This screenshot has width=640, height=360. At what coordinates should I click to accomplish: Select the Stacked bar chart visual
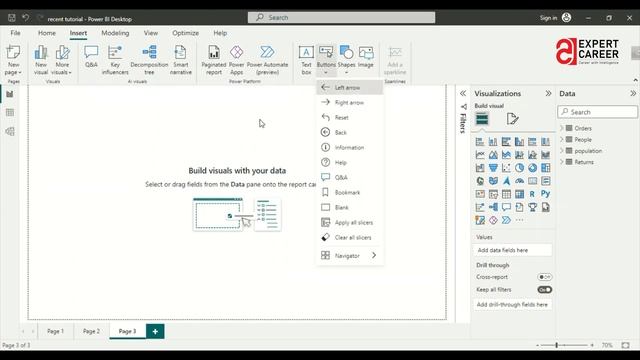tap(480, 142)
